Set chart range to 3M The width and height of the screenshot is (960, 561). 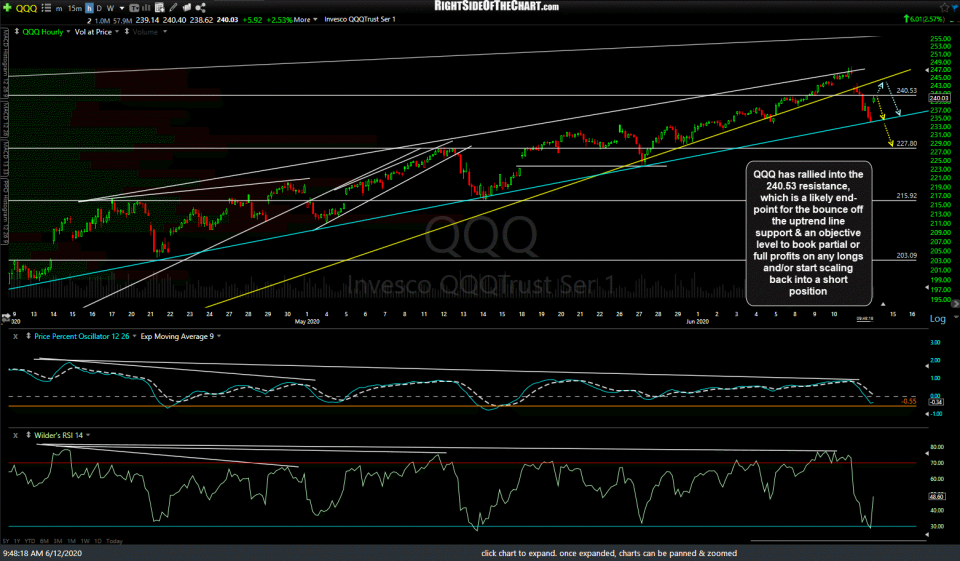pyautogui.click(x=58, y=541)
